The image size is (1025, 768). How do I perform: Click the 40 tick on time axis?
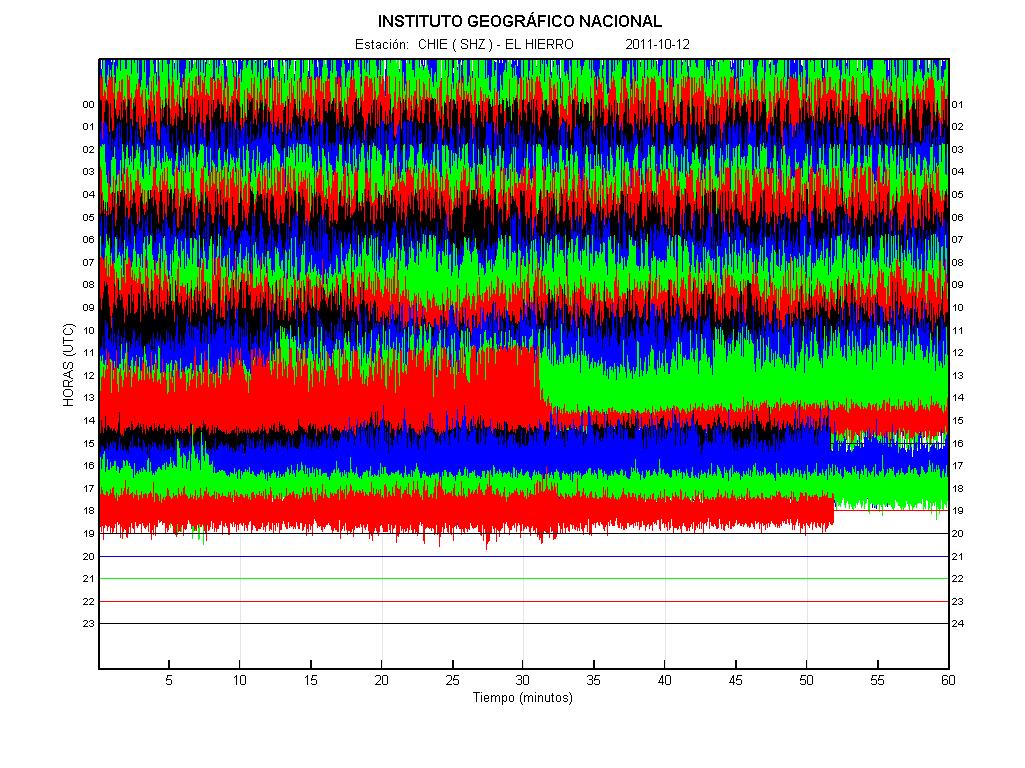pyautogui.click(x=665, y=680)
